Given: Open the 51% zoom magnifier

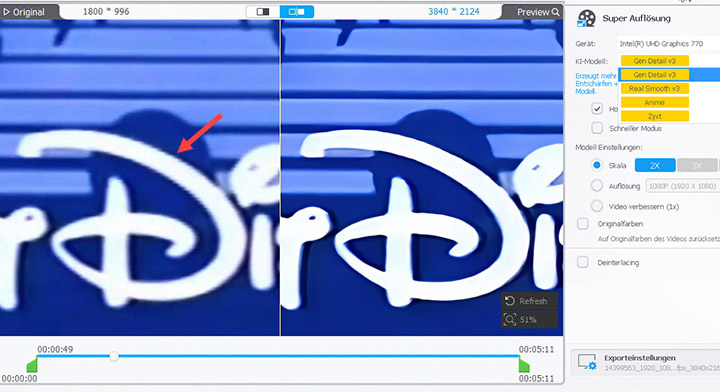Looking at the screenshot, I should click(x=510, y=319).
